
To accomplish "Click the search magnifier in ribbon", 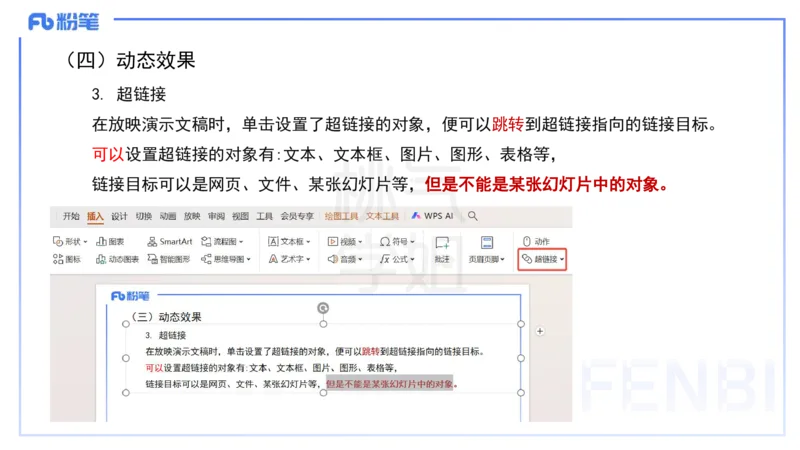I will (473, 216).
